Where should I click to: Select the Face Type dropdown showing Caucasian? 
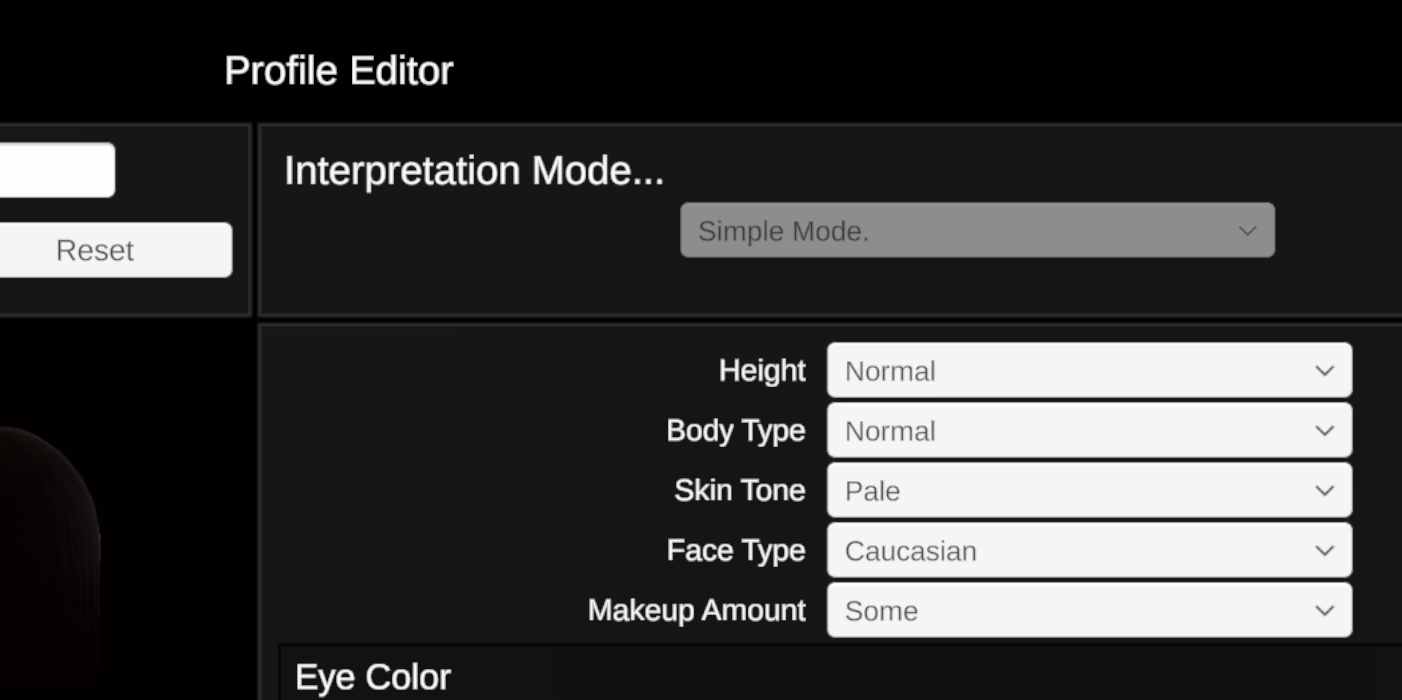tap(1088, 551)
